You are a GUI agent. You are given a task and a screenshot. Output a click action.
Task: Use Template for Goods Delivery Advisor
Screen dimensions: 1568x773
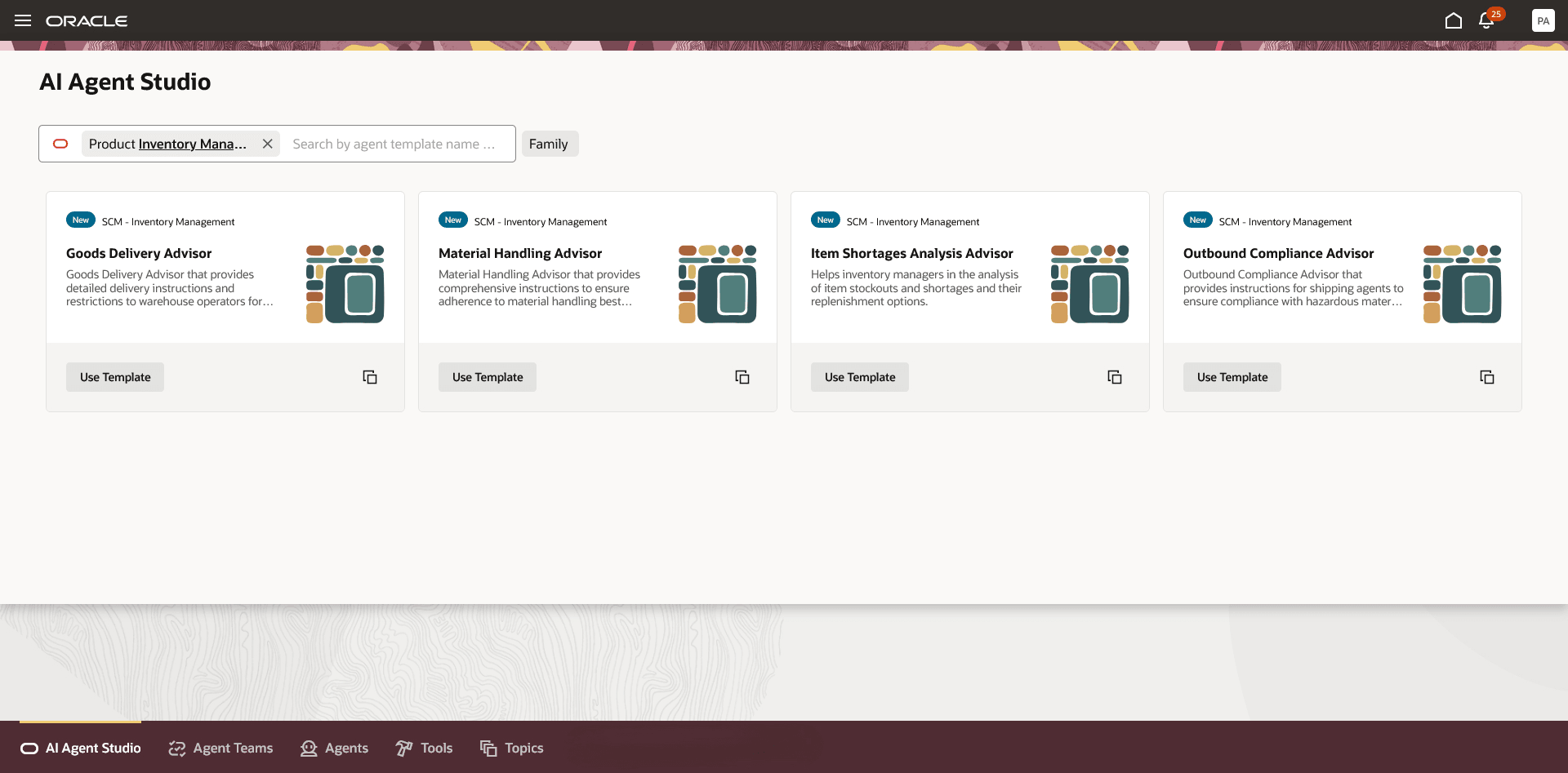(115, 377)
